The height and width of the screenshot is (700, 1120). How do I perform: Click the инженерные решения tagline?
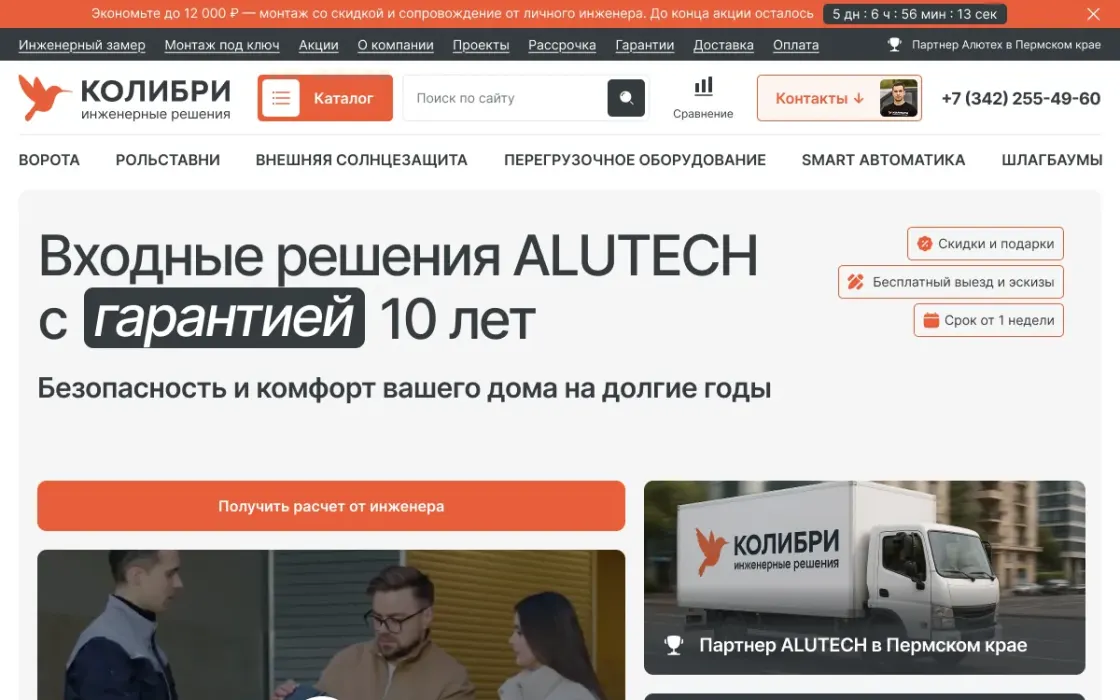click(156, 114)
